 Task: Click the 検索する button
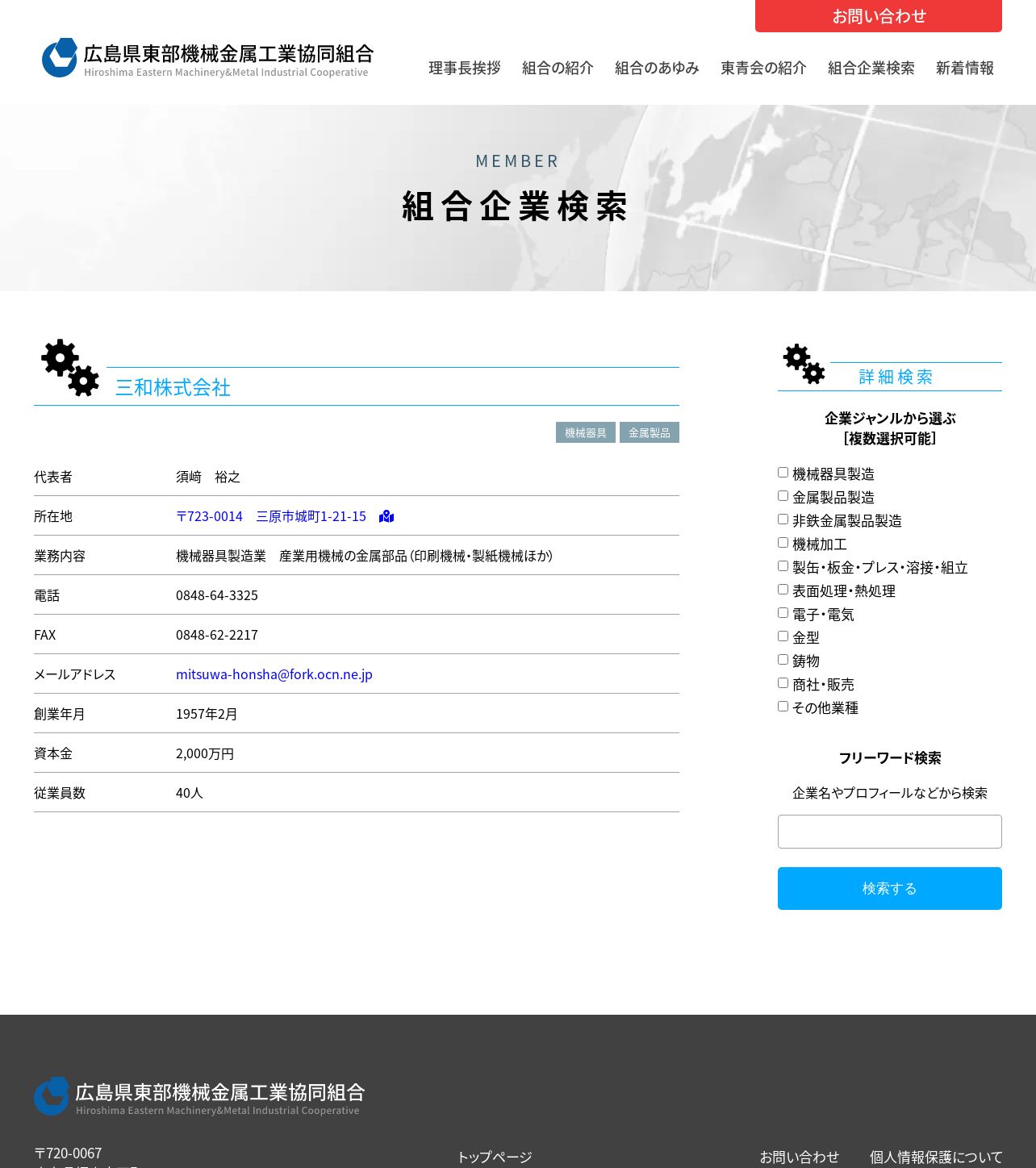tap(890, 888)
